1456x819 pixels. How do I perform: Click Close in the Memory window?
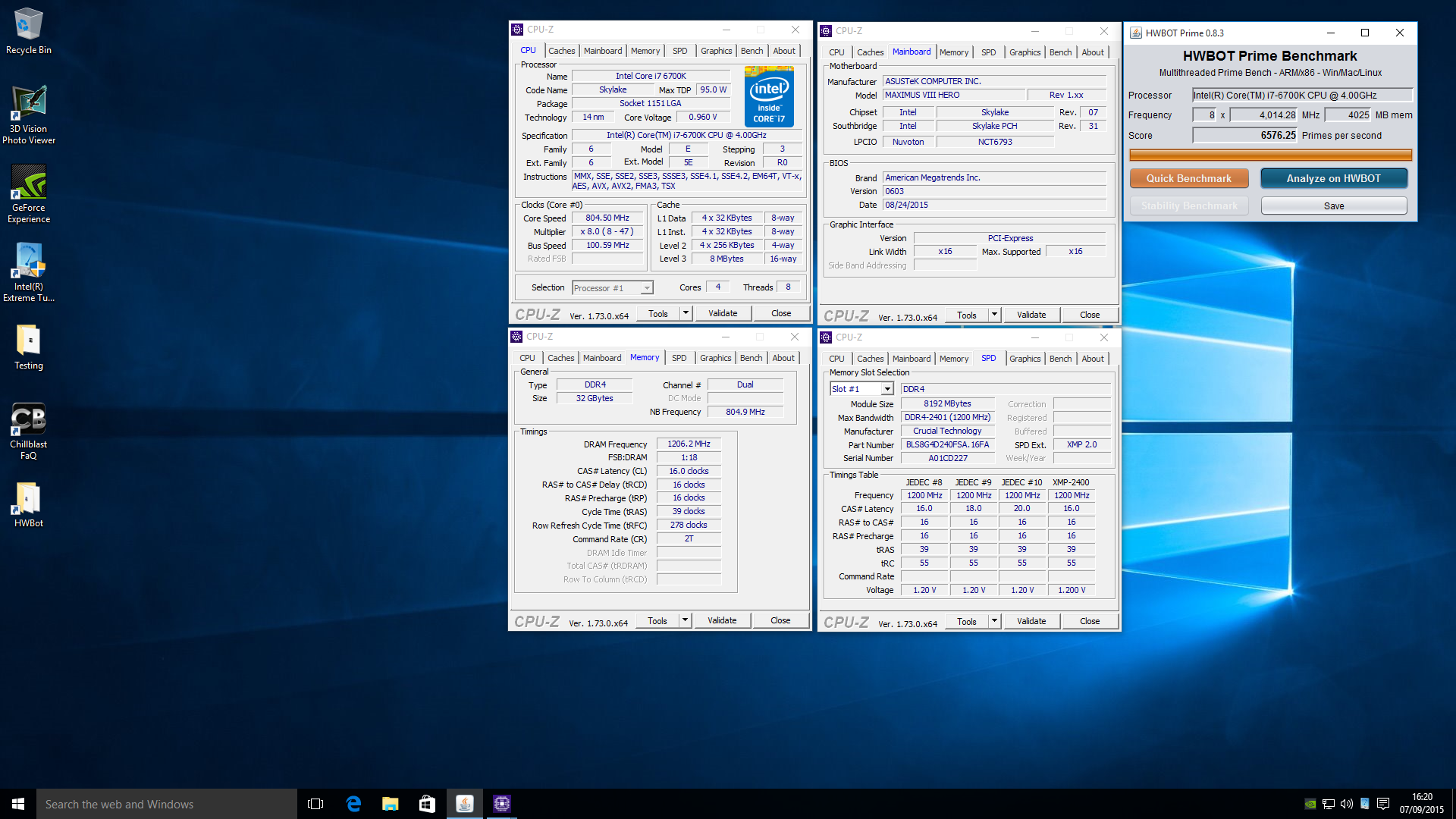pos(780,620)
